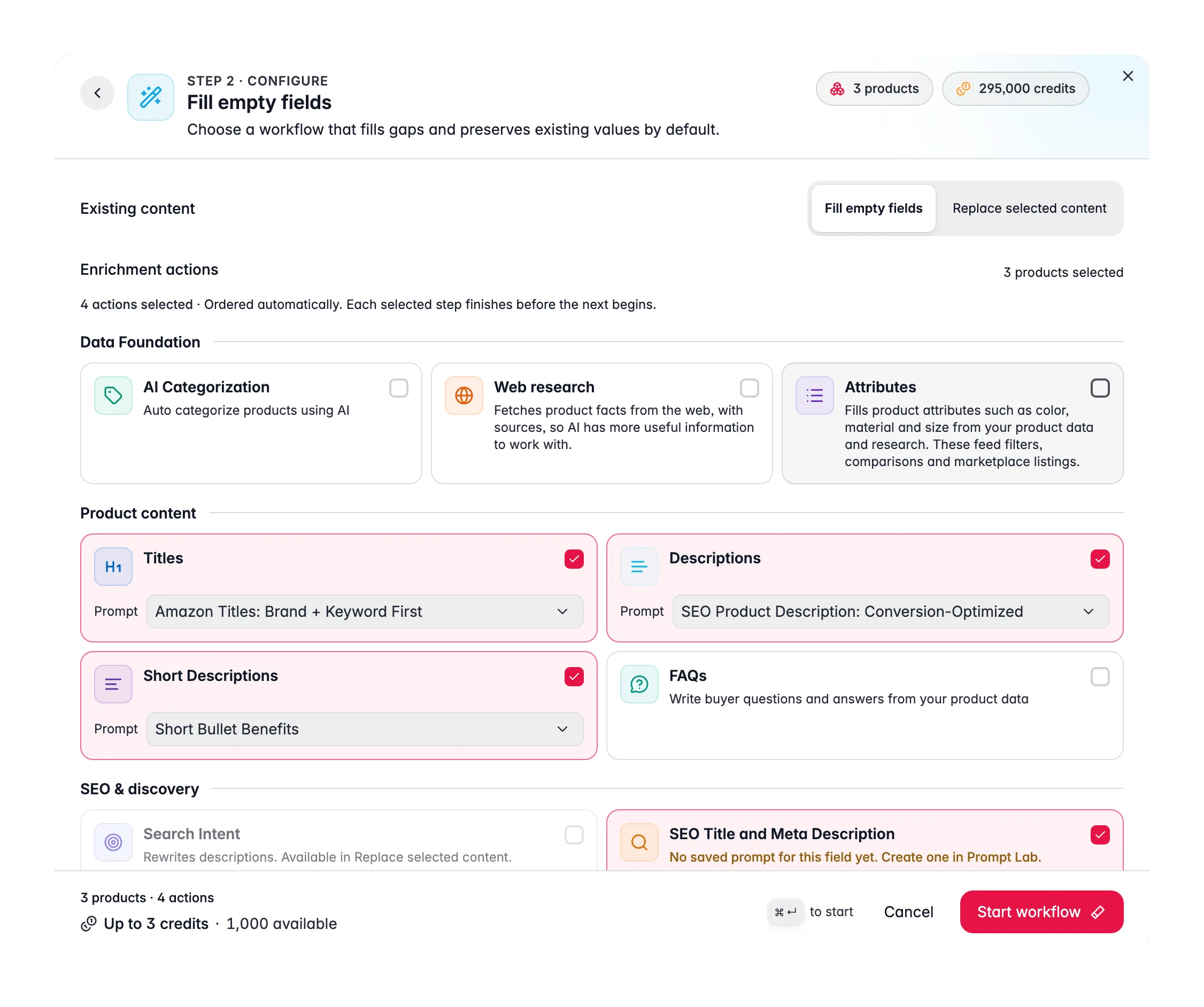
Task: Click the Short Descriptions card heading
Action: (211, 676)
